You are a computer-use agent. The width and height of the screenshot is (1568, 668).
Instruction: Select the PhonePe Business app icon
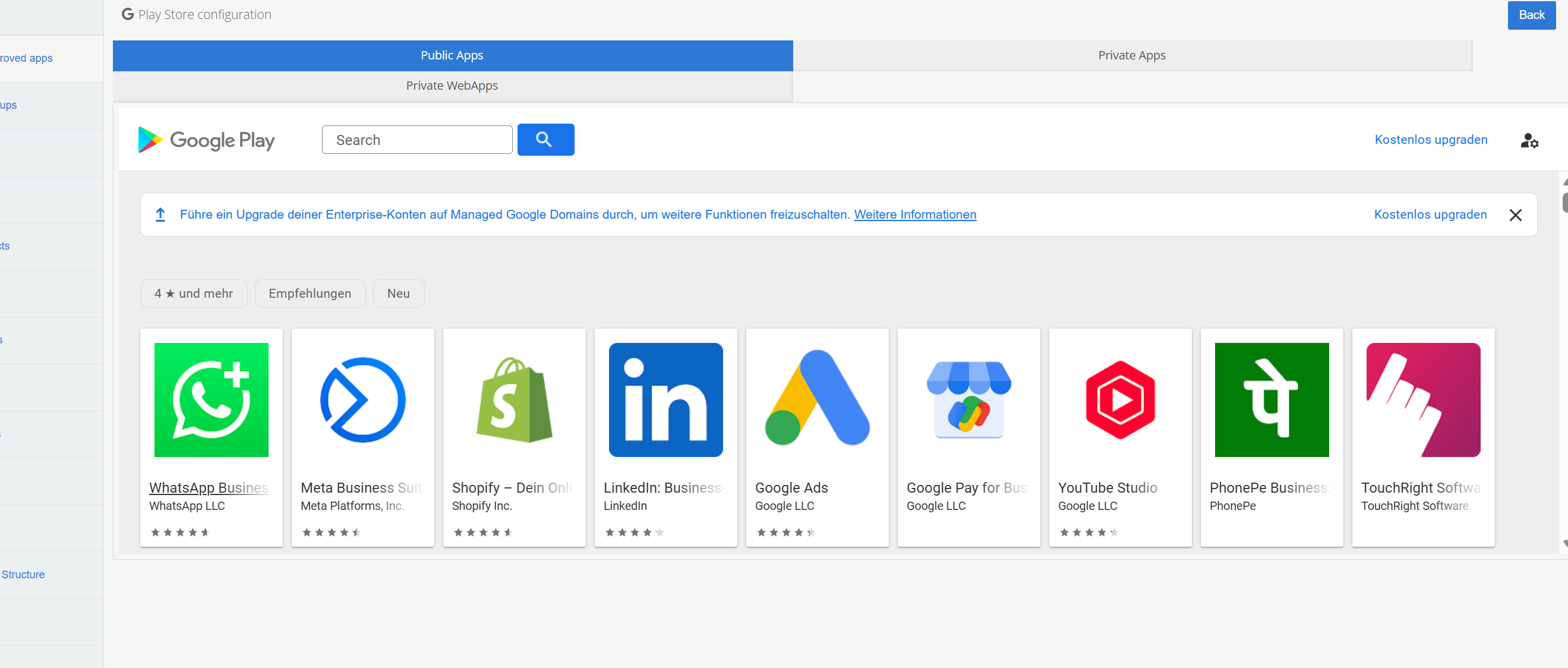(1271, 399)
